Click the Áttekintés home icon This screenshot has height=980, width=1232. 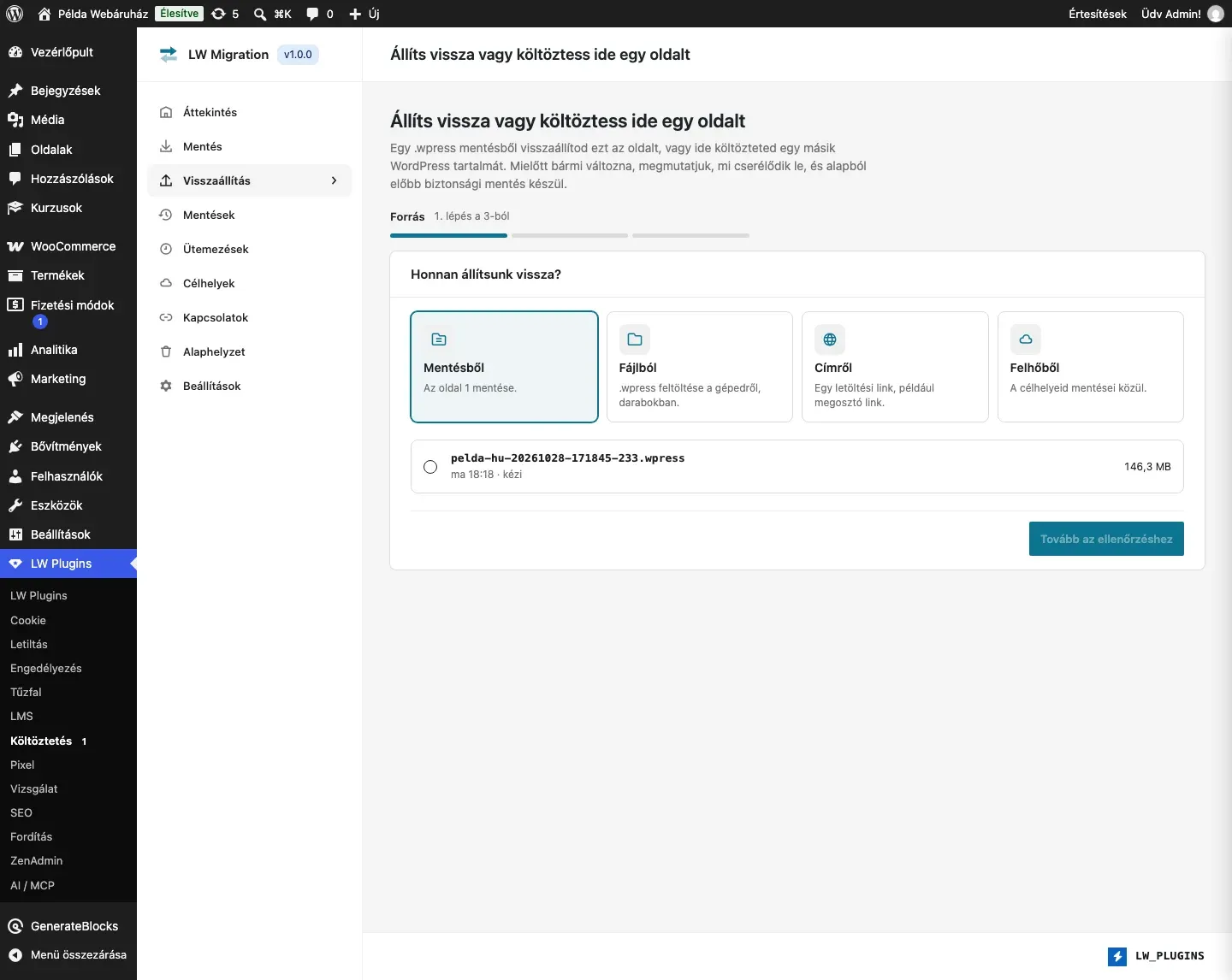click(x=166, y=112)
